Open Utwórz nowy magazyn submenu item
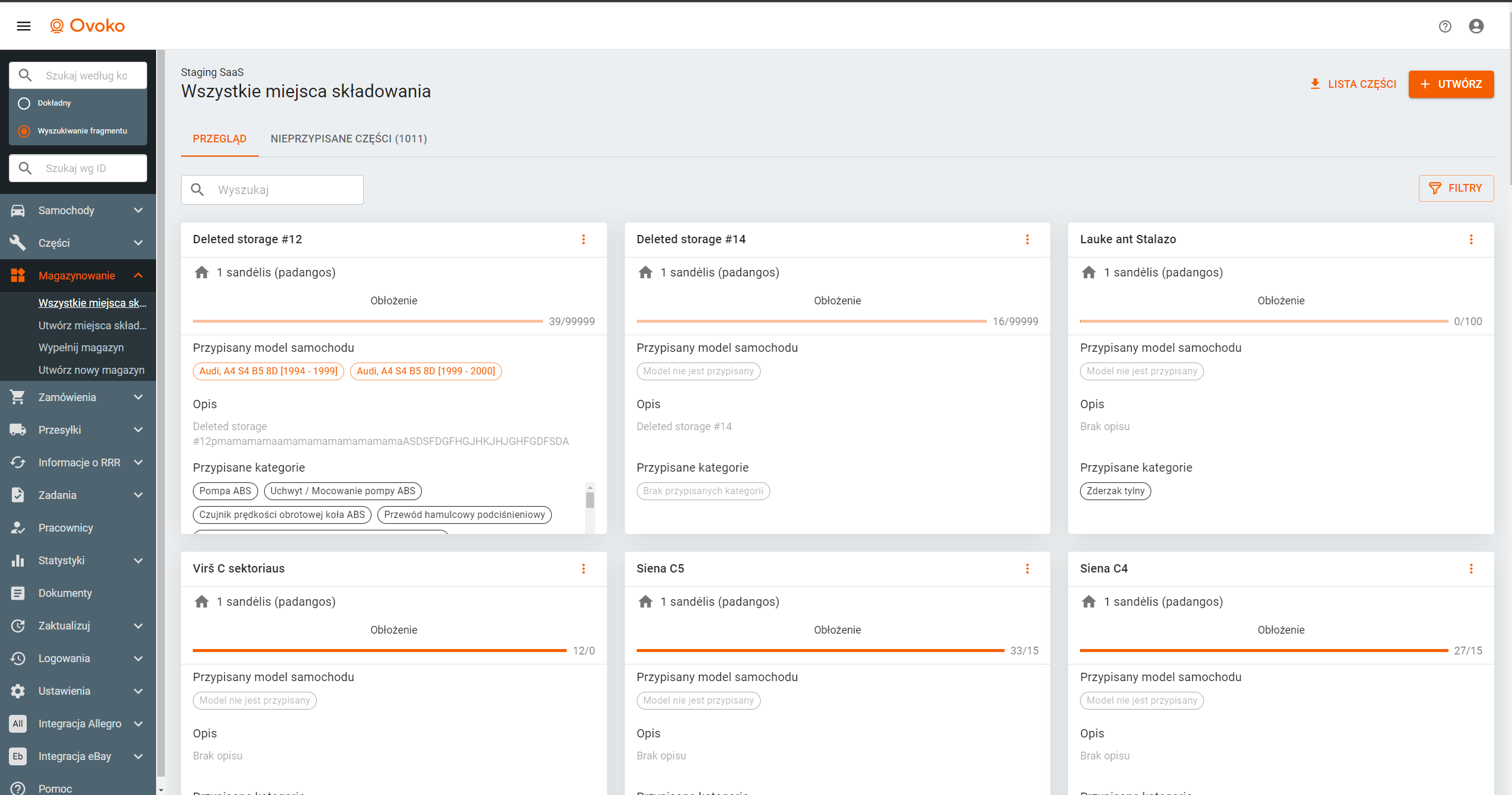 91,370
